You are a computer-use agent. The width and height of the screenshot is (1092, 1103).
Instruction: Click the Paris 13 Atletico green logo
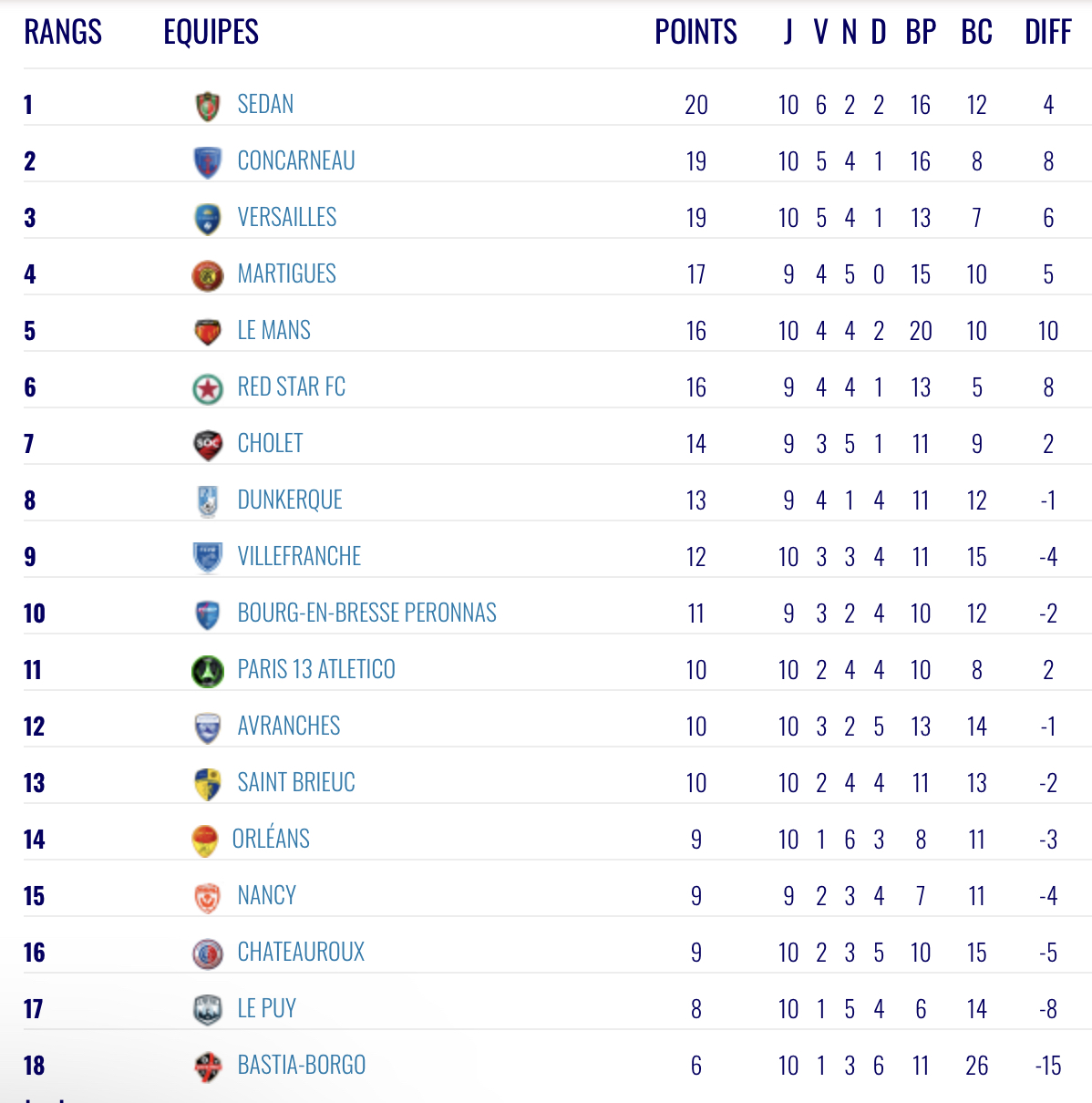tap(208, 671)
